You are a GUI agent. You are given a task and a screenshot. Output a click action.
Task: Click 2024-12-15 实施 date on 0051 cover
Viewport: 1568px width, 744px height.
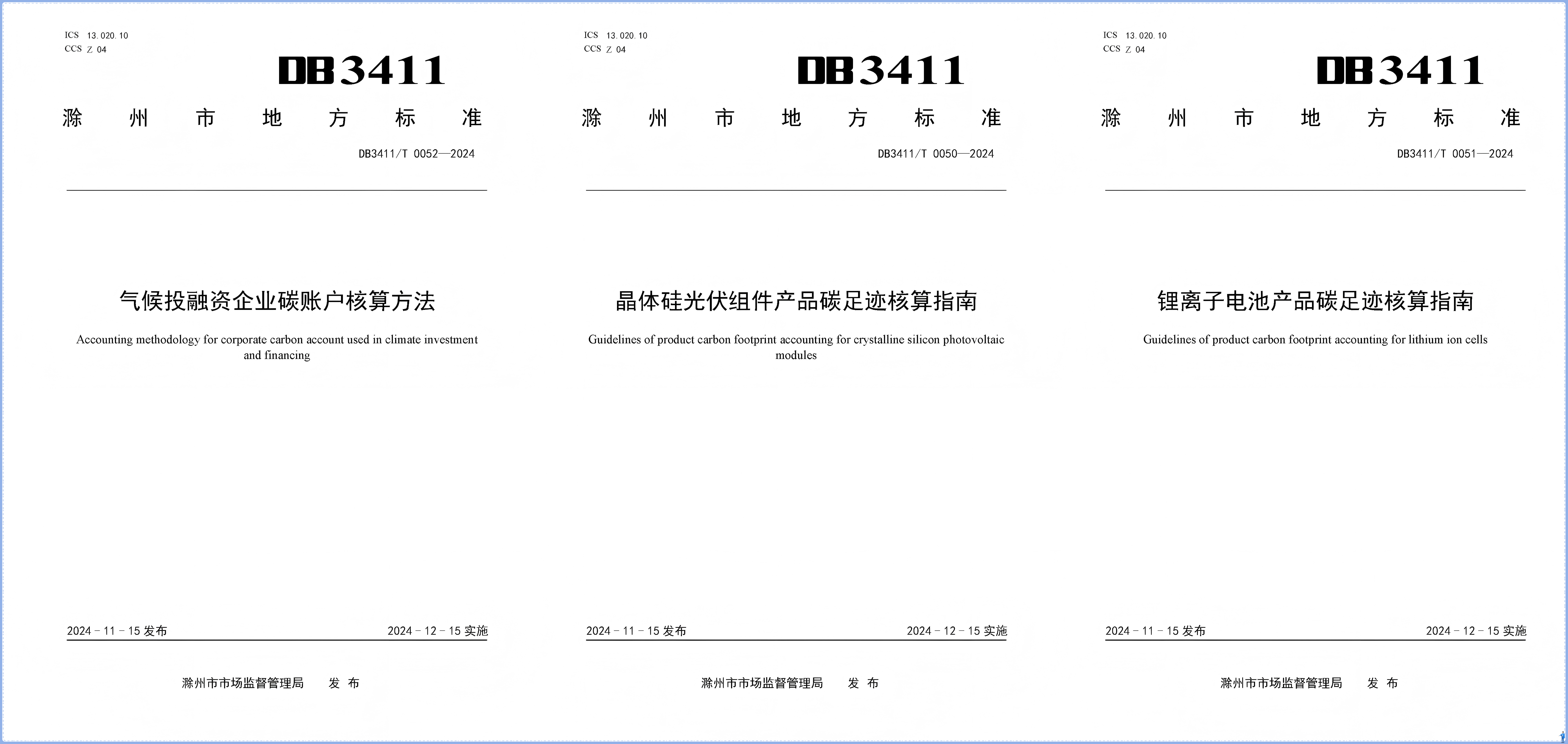1476,631
